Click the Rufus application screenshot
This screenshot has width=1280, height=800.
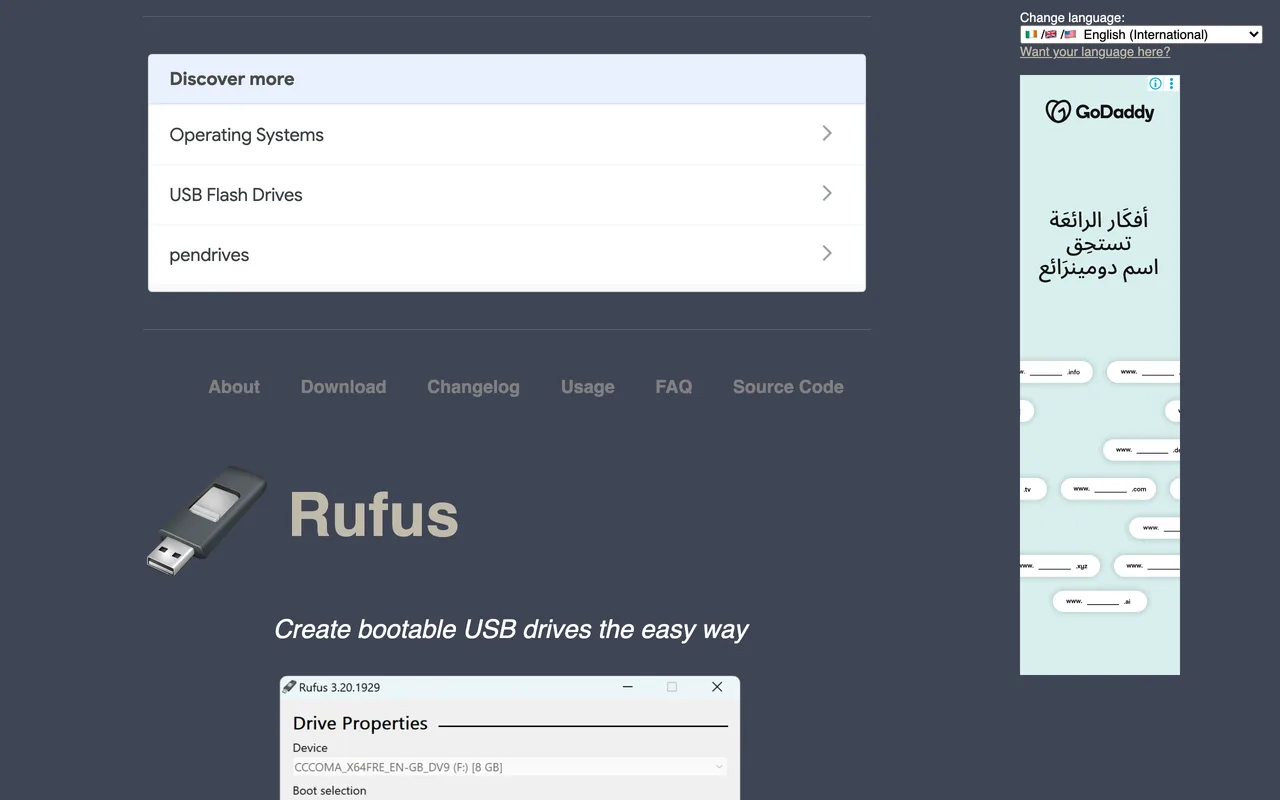tap(510, 738)
